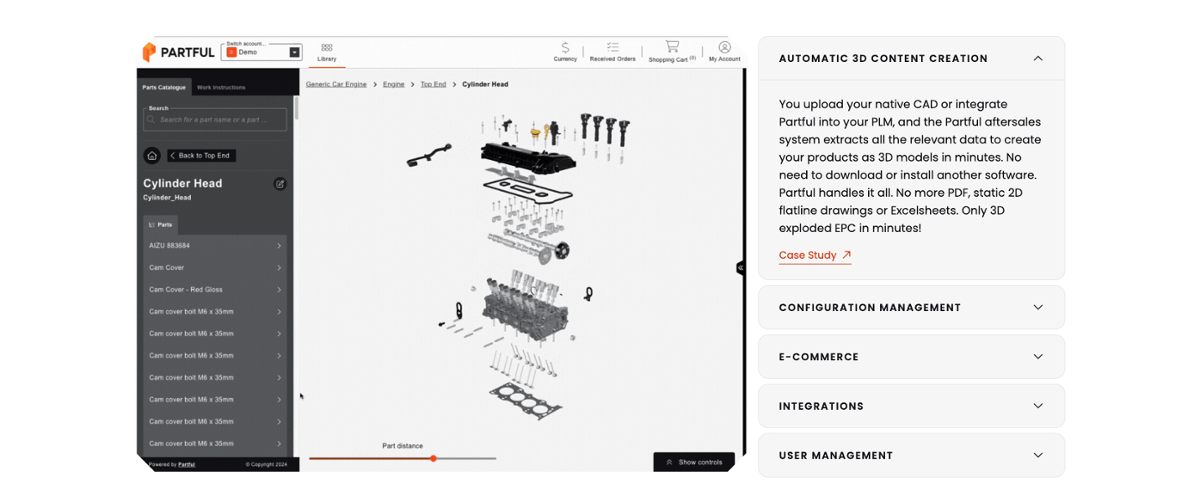Image resolution: width=1200 pixels, height=502 pixels.
Task: Collapse the side panel with double-arrow handle
Action: pyautogui.click(x=740, y=268)
